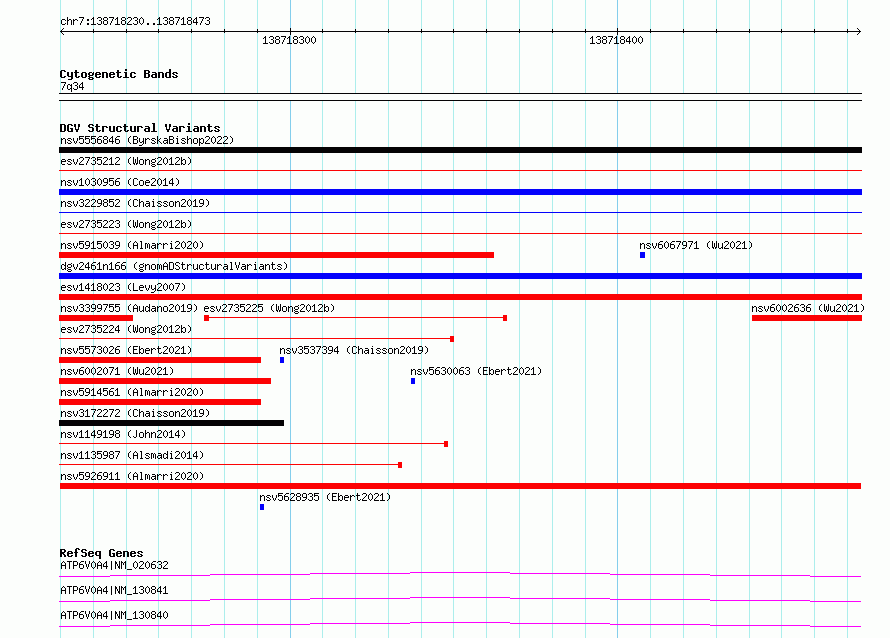Click the nsv6002071 (Wu2021) label
890x638 pixels.
click(x=117, y=371)
